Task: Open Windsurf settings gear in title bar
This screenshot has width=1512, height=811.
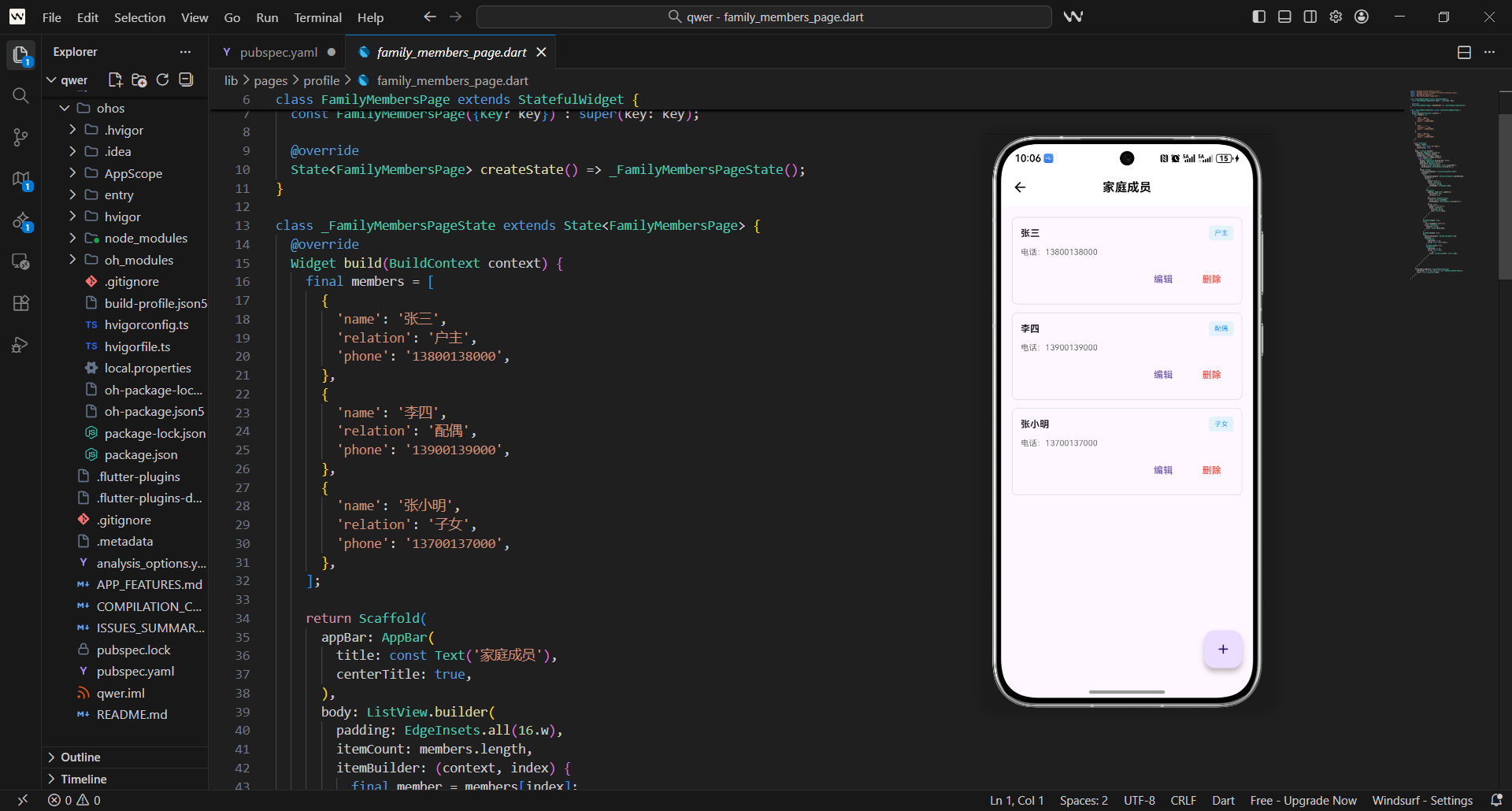Action: tap(1336, 17)
